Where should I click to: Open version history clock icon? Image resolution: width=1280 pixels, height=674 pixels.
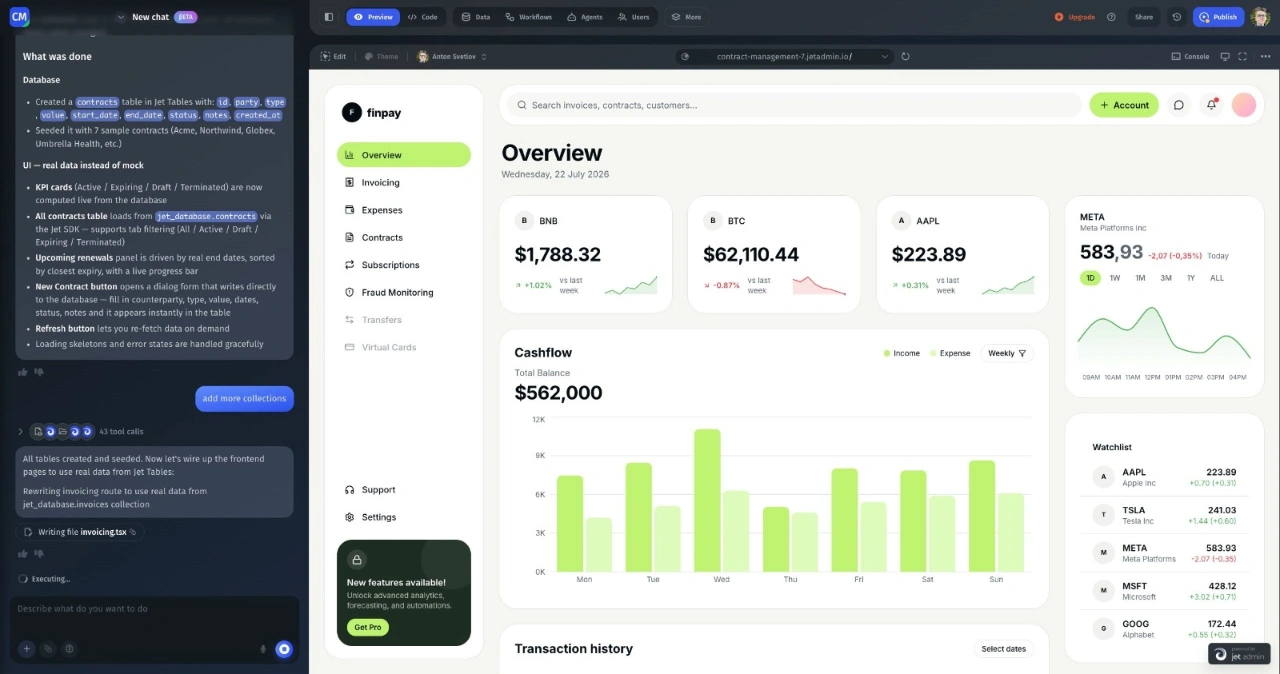point(1177,17)
